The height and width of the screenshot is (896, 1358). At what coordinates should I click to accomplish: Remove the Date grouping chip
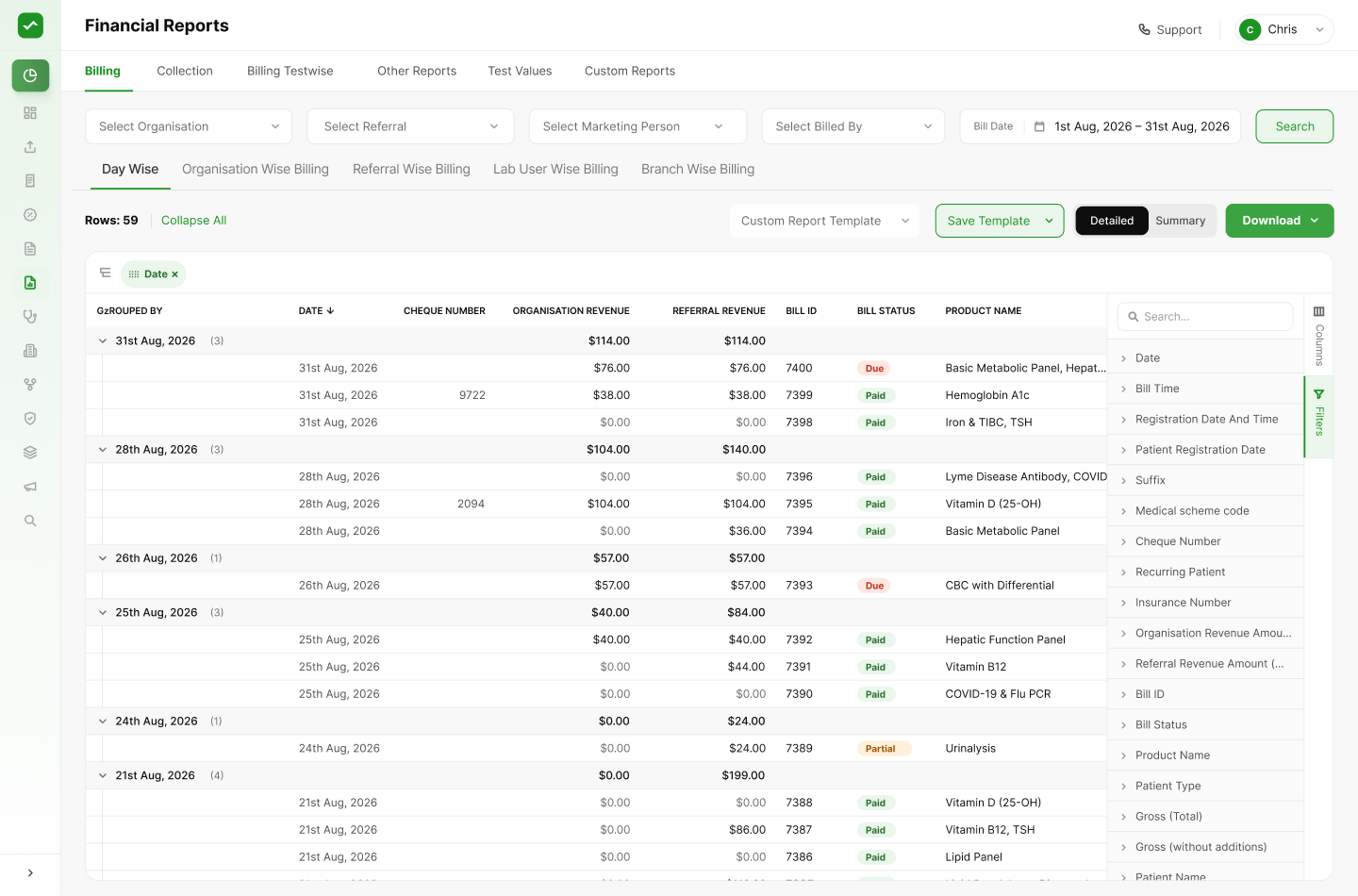coord(174,274)
